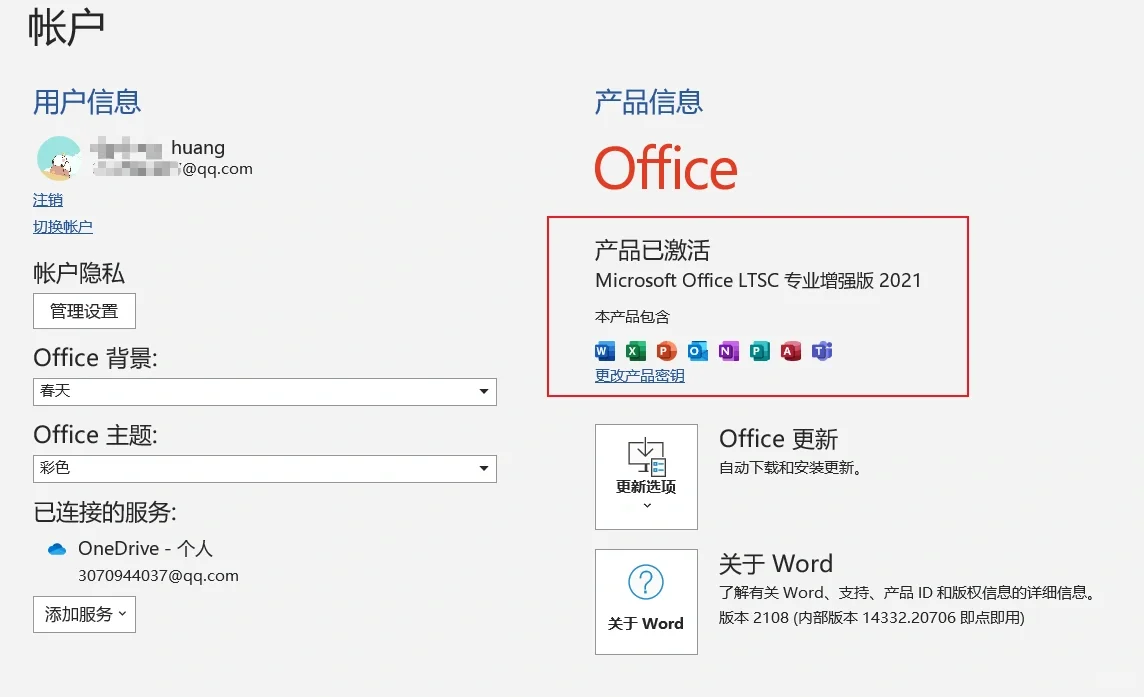Image resolution: width=1144 pixels, height=697 pixels.
Task: Click the red Office logo
Action: pyautogui.click(x=666, y=168)
